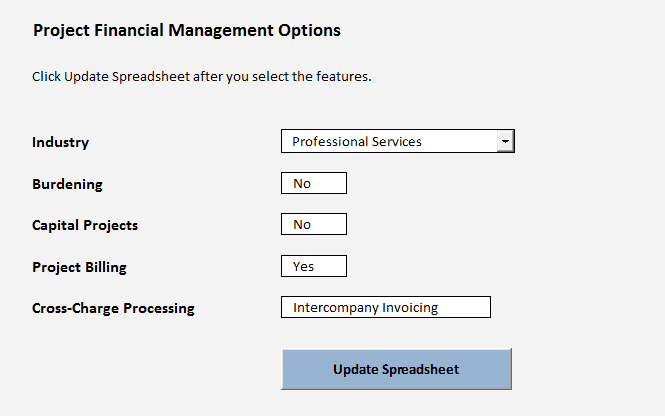This screenshot has width=665, height=416.
Task: Select the Intercompany Invoicing field
Action: pyautogui.click(x=386, y=307)
